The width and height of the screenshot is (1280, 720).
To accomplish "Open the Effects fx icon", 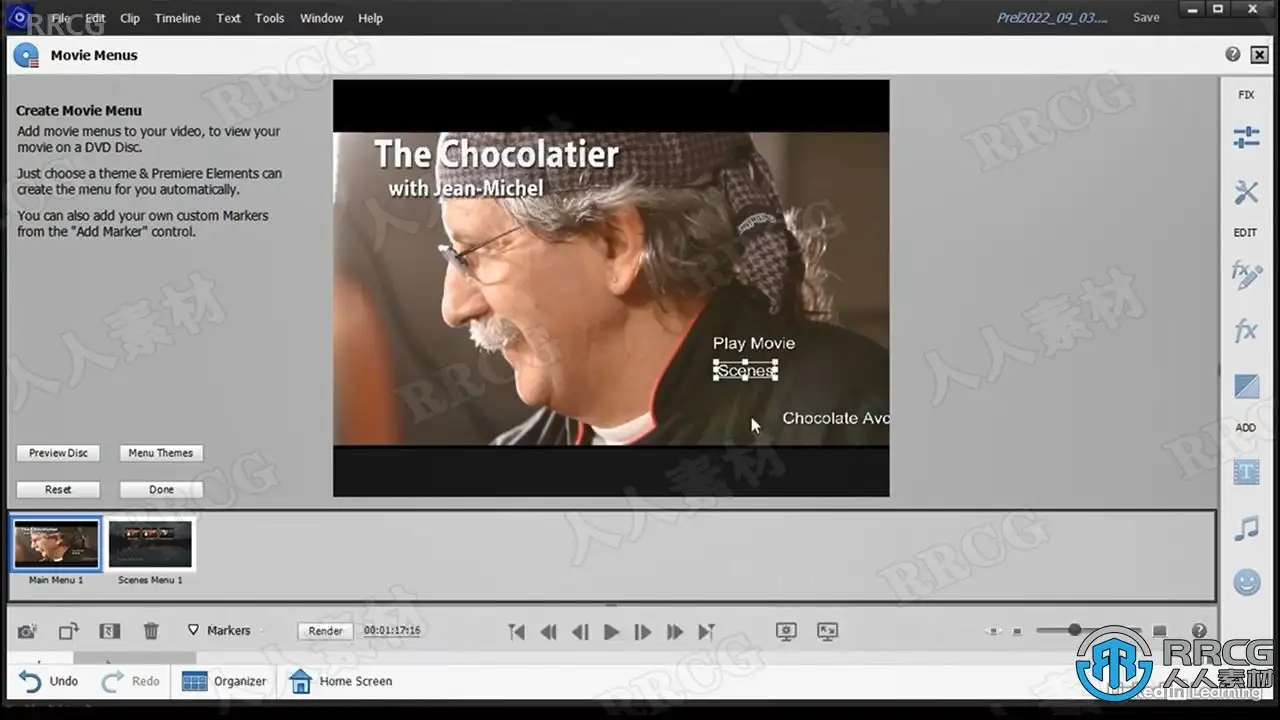I will 1246,331.
